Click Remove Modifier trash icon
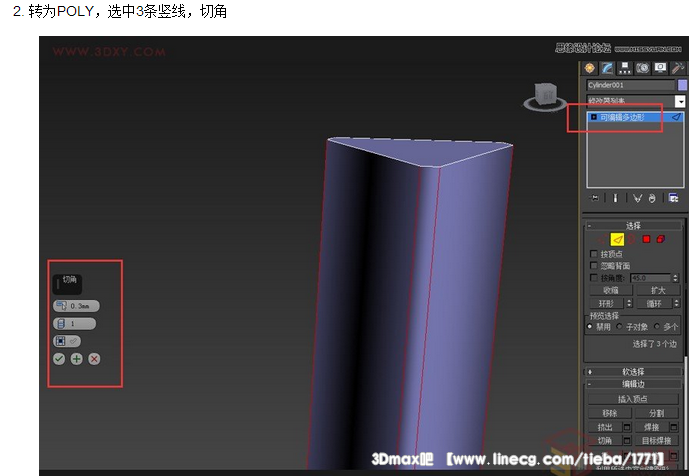 click(652, 198)
